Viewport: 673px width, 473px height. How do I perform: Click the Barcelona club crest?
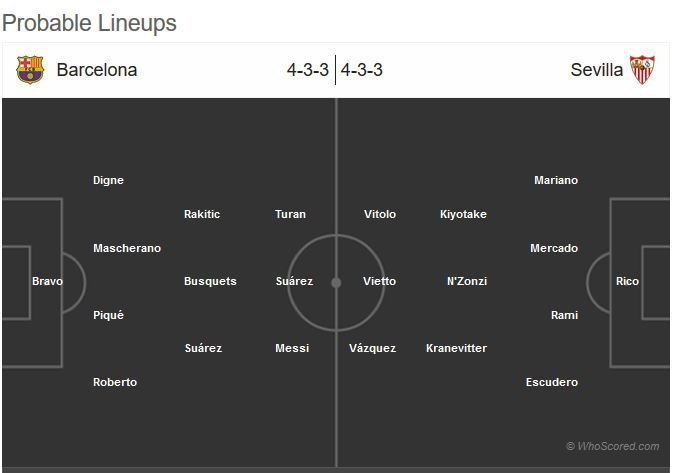pos(30,69)
